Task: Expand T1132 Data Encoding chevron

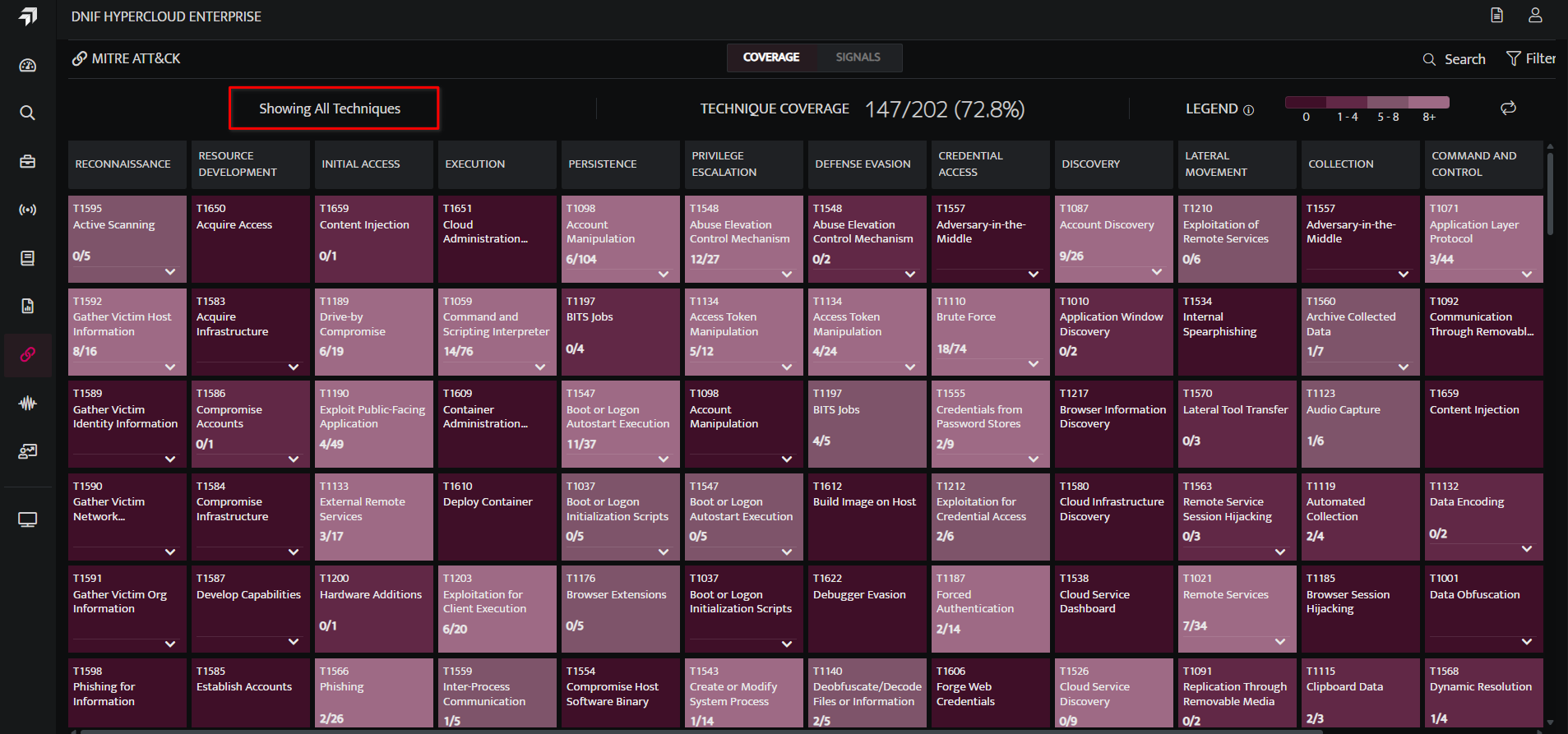Action: tap(1527, 549)
